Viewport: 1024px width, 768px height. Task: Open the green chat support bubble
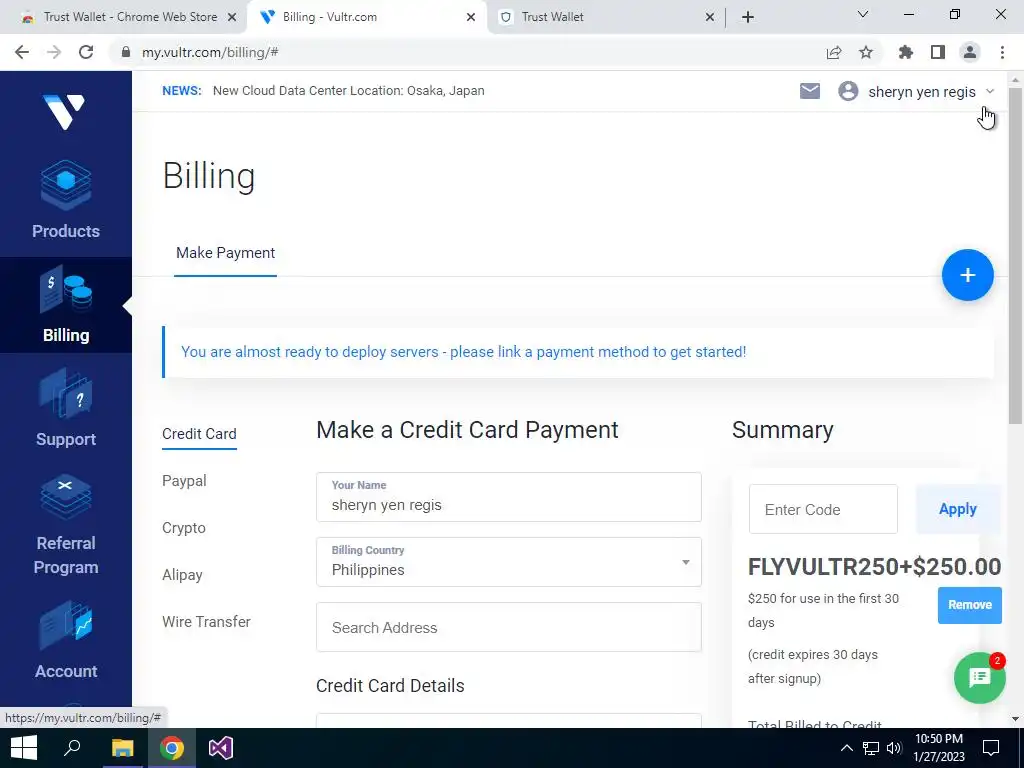pyautogui.click(x=980, y=678)
